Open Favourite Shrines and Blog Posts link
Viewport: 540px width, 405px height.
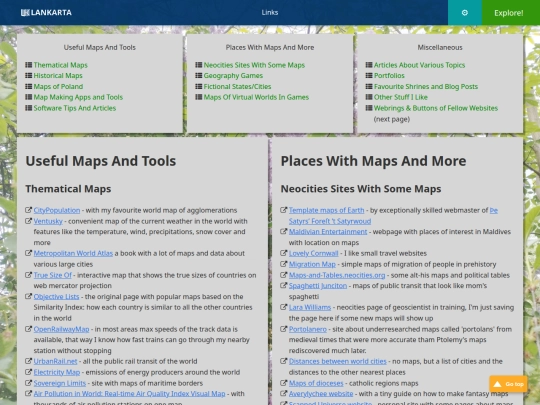click(x=426, y=86)
